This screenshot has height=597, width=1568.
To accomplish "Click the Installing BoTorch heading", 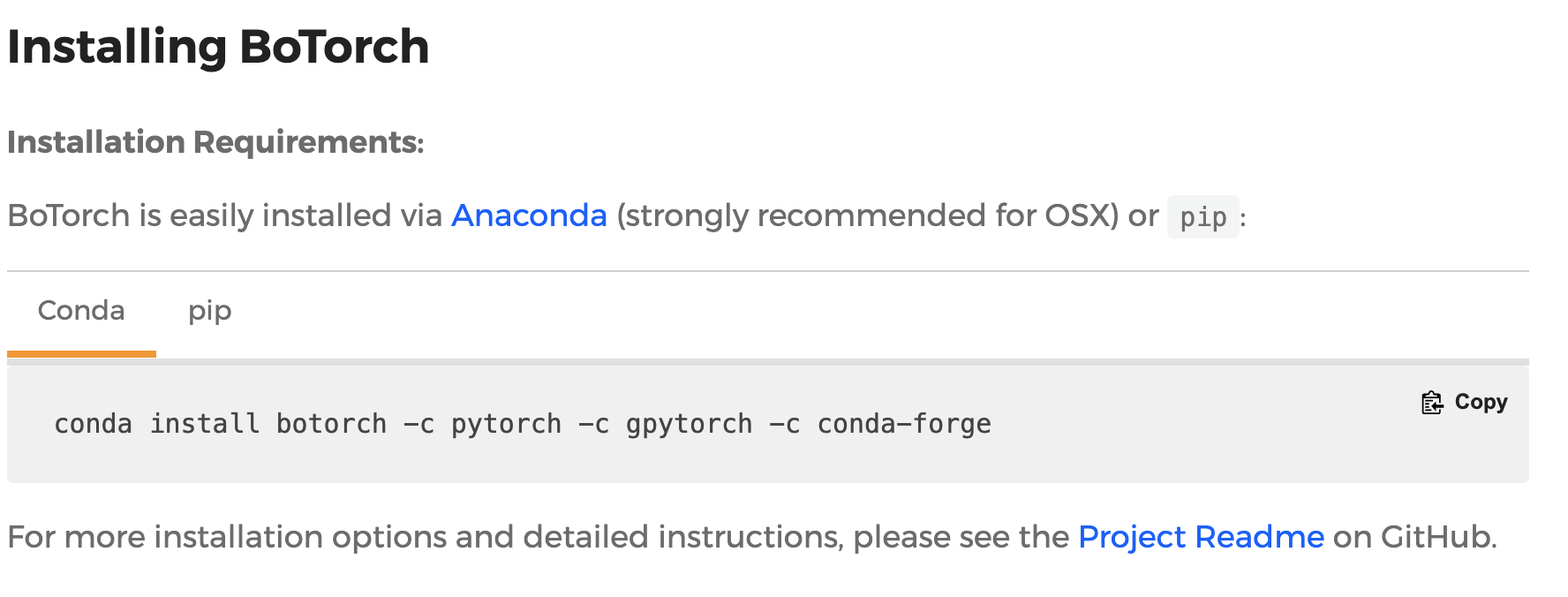I will point(218,47).
